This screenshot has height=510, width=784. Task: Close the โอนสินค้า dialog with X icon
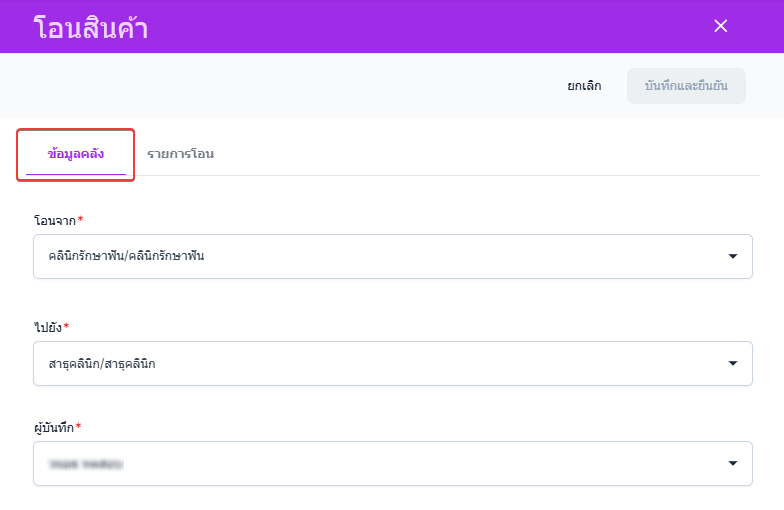pos(720,26)
